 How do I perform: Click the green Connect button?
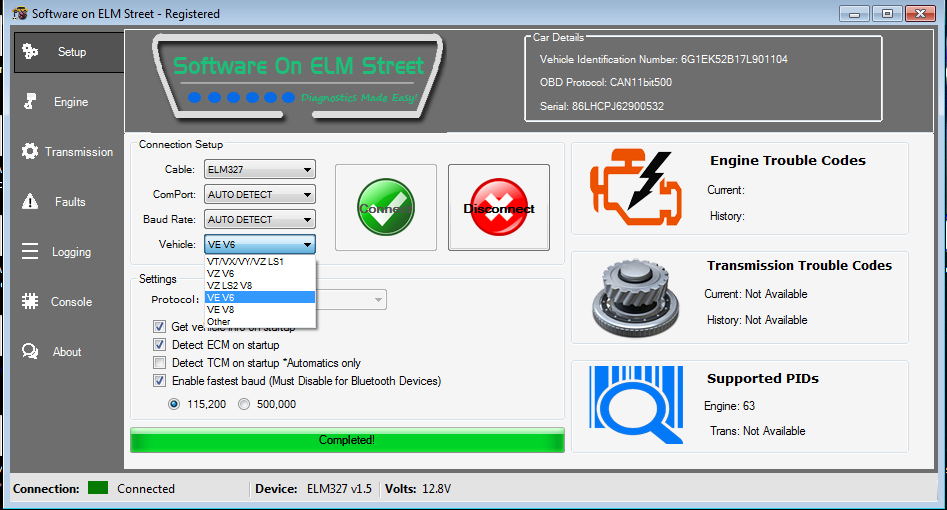coord(386,207)
